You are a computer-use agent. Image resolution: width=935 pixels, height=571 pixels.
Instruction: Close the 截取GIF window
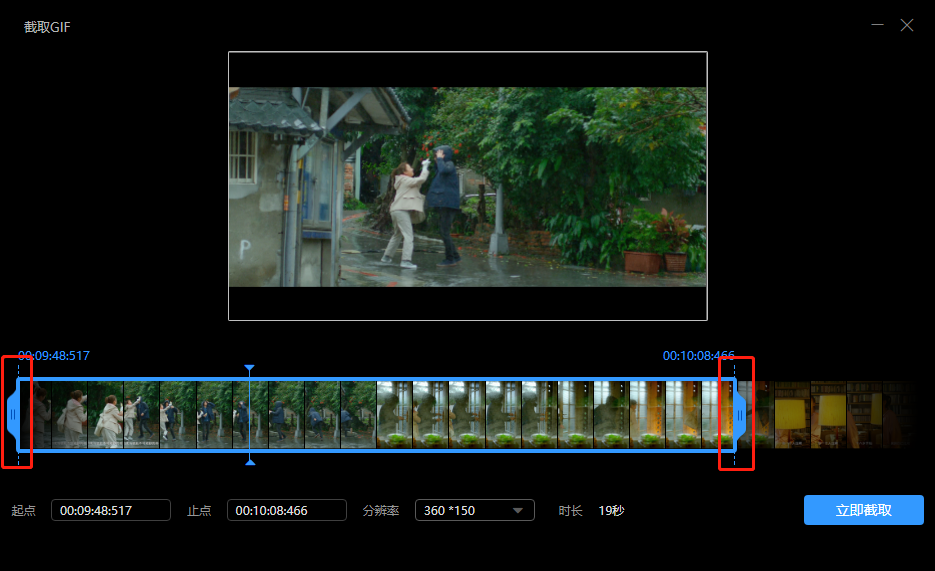(x=907, y=25)
